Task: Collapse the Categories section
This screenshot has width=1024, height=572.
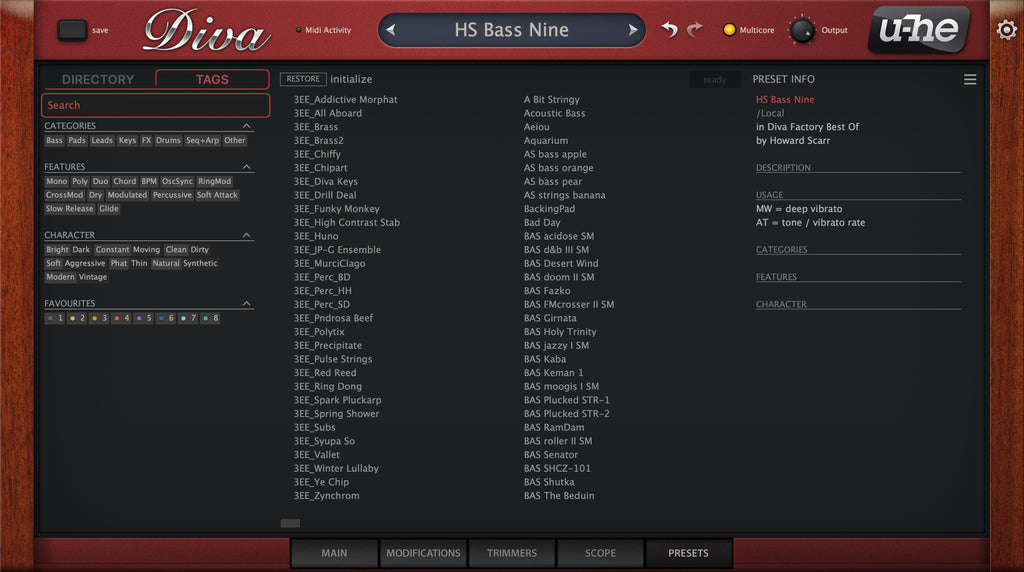Action: 246,125
